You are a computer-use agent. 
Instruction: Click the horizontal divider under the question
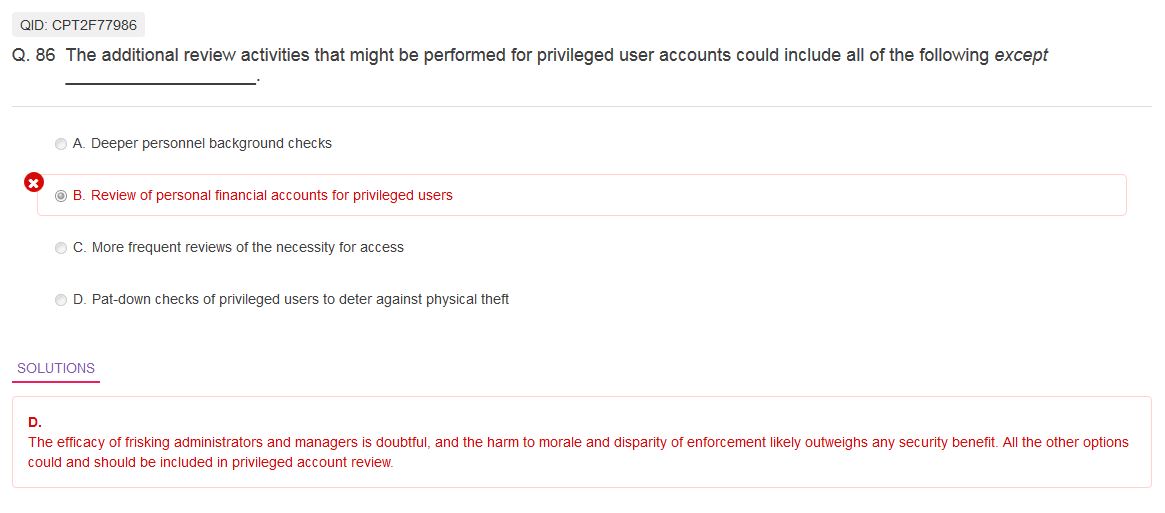pos(580,106)
